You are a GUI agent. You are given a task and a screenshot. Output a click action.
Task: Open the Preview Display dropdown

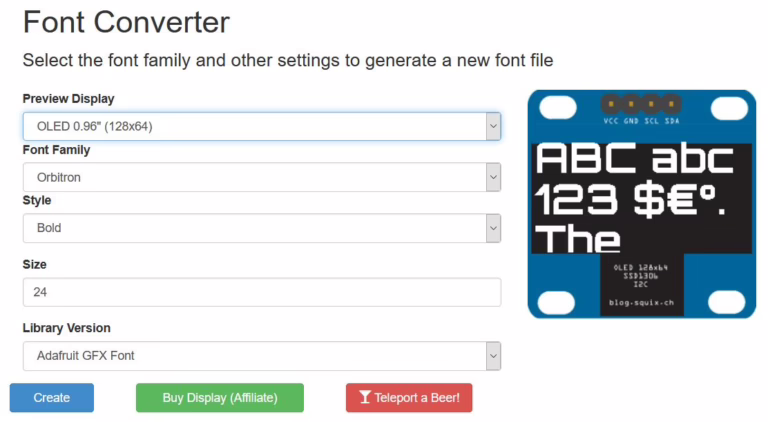click(261, 126)
